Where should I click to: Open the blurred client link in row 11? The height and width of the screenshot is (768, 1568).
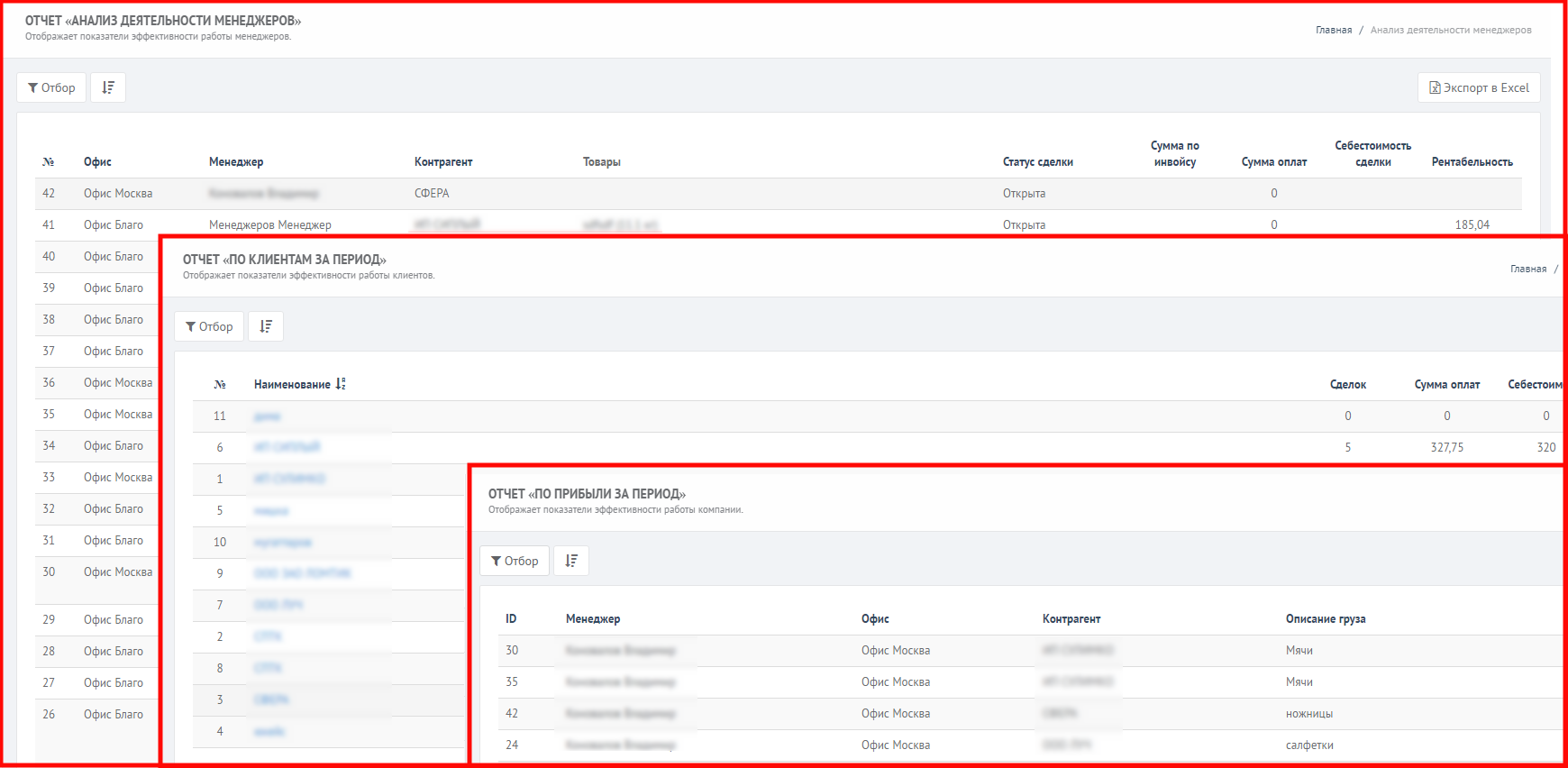click(x=268, y=416)
